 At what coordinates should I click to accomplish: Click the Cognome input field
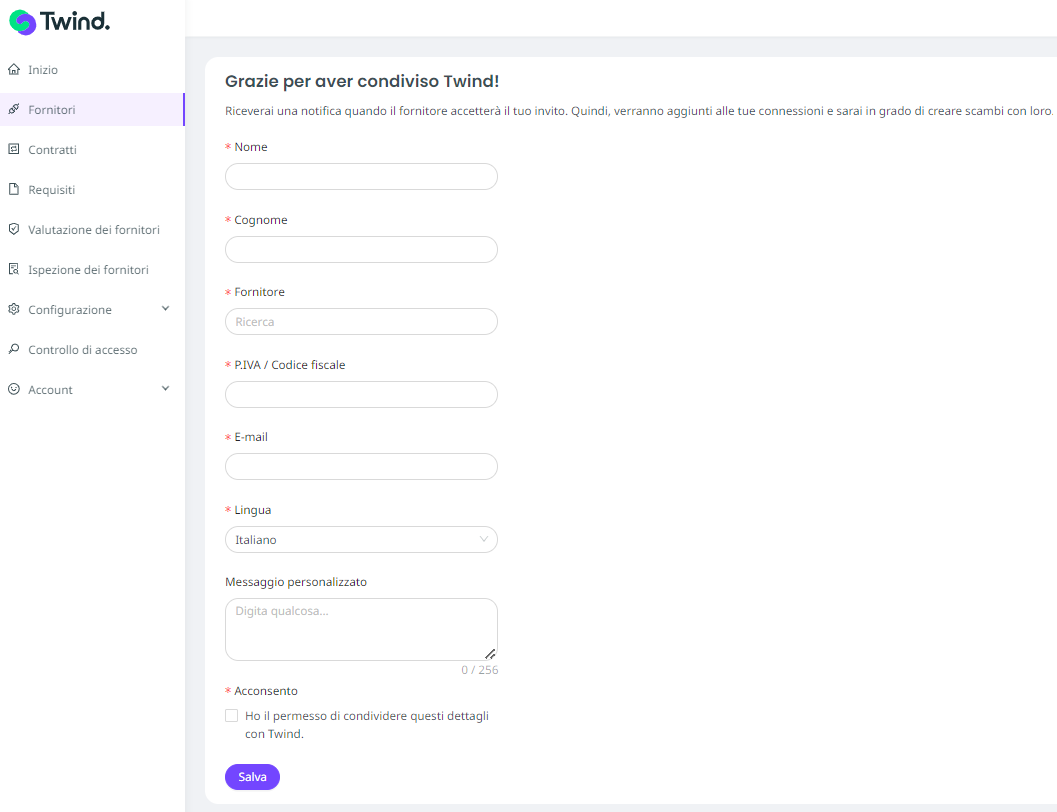coord(361,249)
